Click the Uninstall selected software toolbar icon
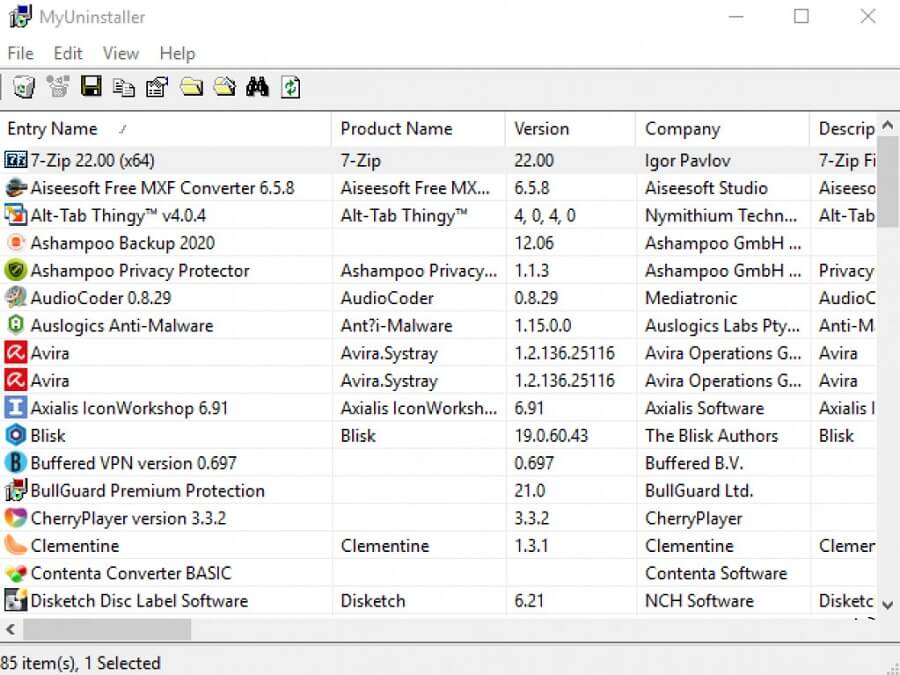900x675 pixels. 23,88
